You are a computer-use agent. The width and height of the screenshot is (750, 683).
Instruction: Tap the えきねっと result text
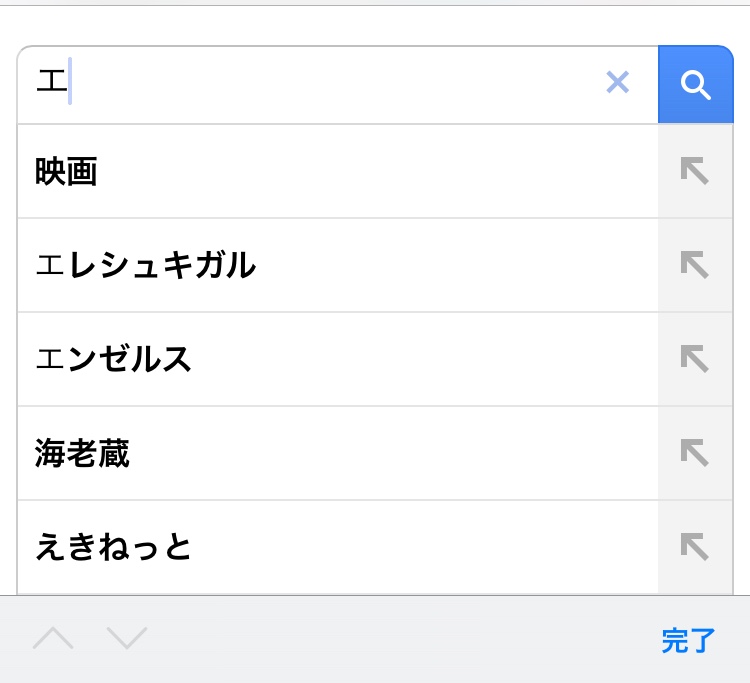click(113, 548)
